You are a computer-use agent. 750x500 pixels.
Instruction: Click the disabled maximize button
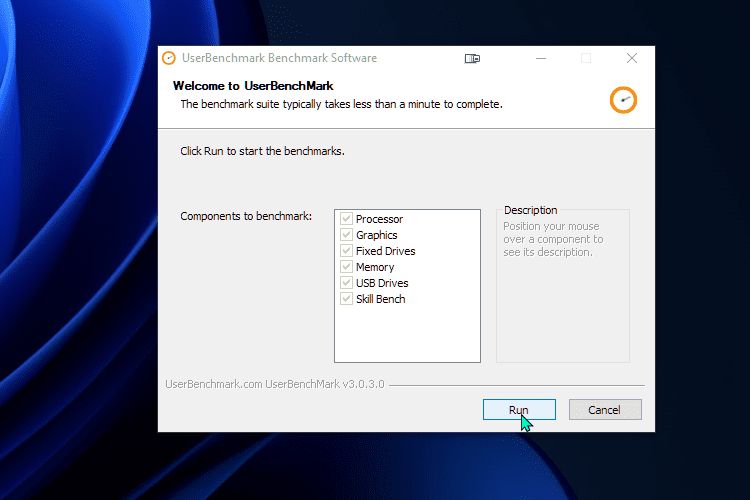[x=586, y=58]
